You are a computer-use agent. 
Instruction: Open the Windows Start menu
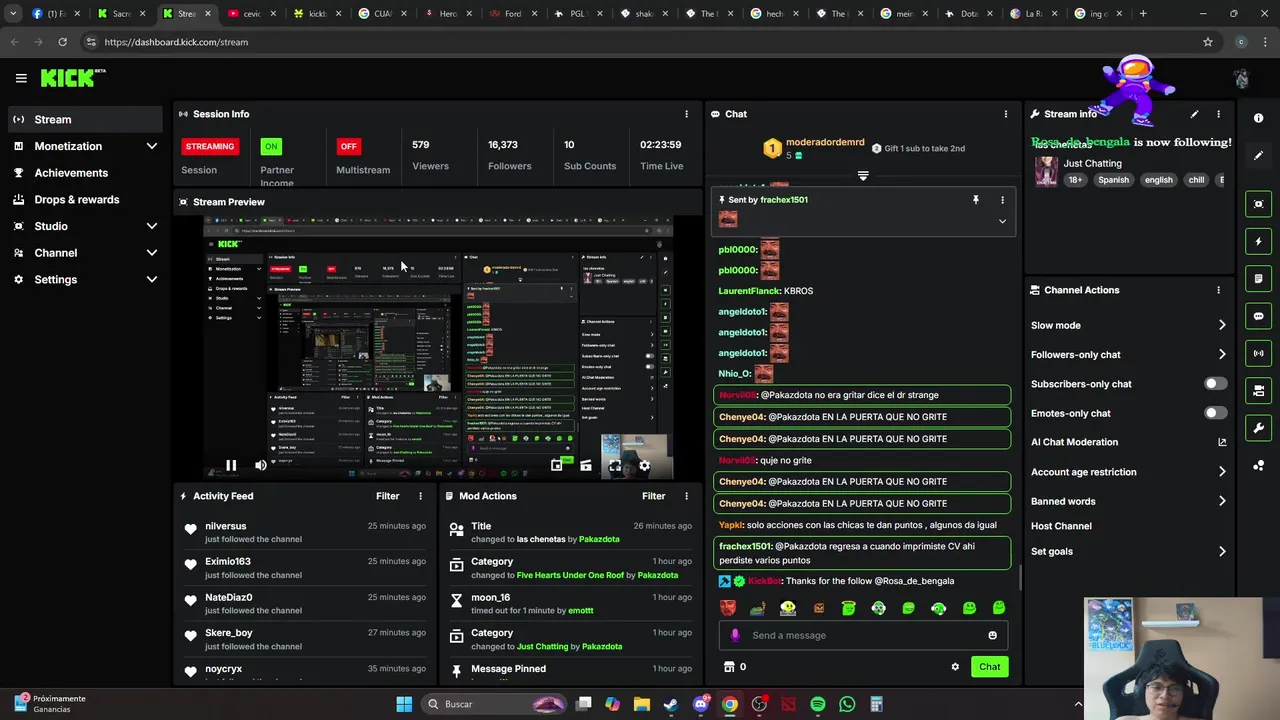click(x=404, y=704)
